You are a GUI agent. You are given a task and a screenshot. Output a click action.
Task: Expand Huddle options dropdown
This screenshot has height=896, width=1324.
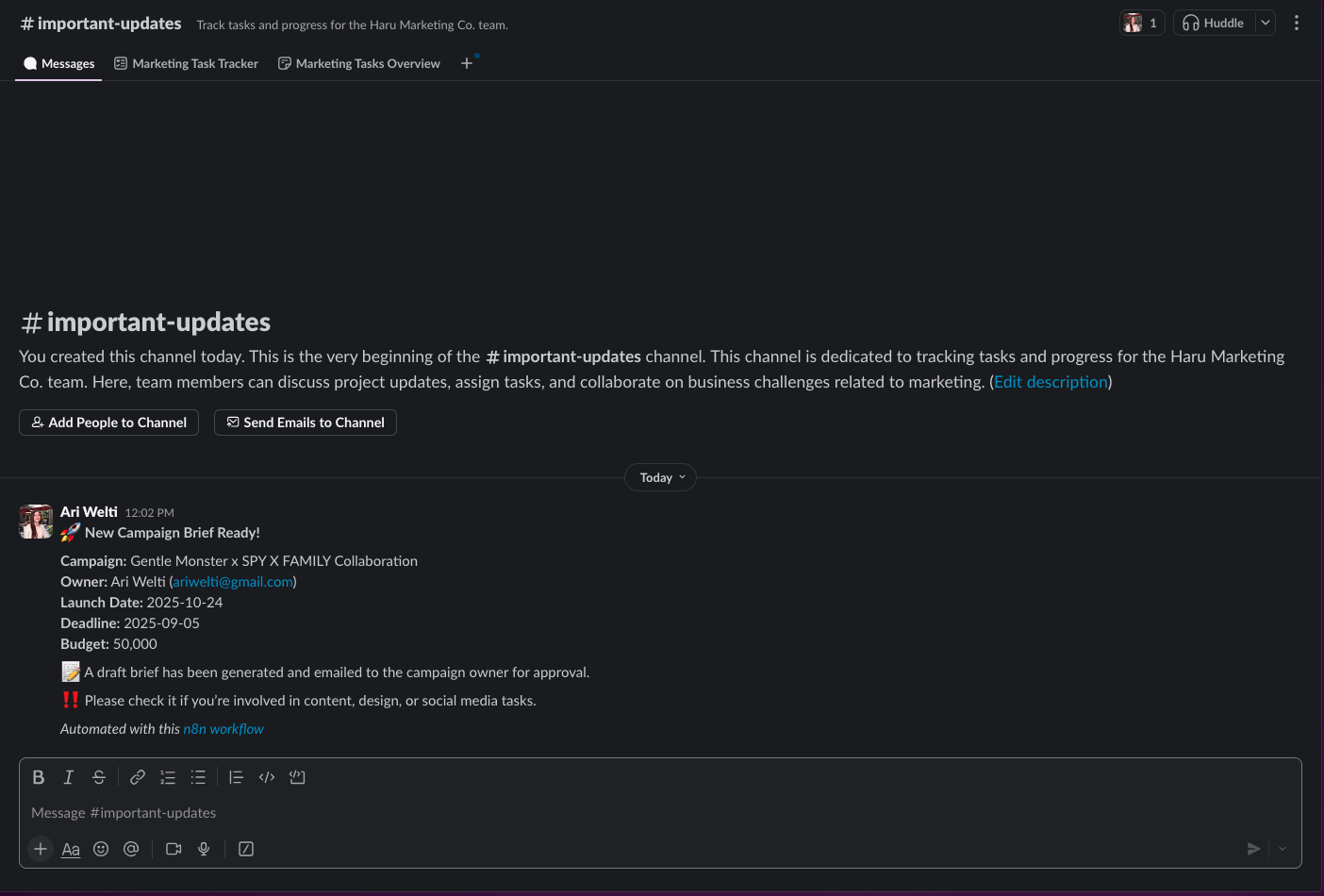coord(1266,23)
